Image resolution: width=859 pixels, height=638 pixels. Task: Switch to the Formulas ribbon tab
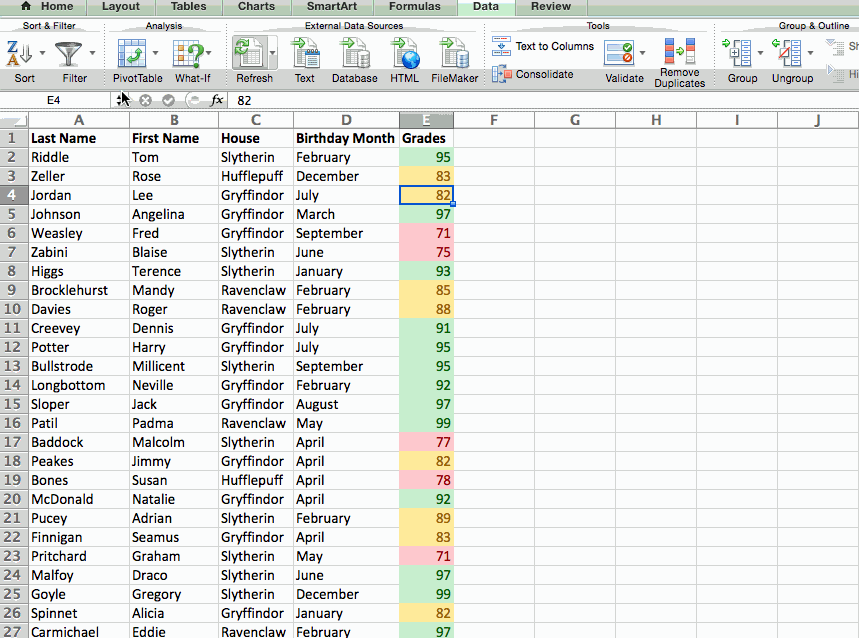point(414,7)
